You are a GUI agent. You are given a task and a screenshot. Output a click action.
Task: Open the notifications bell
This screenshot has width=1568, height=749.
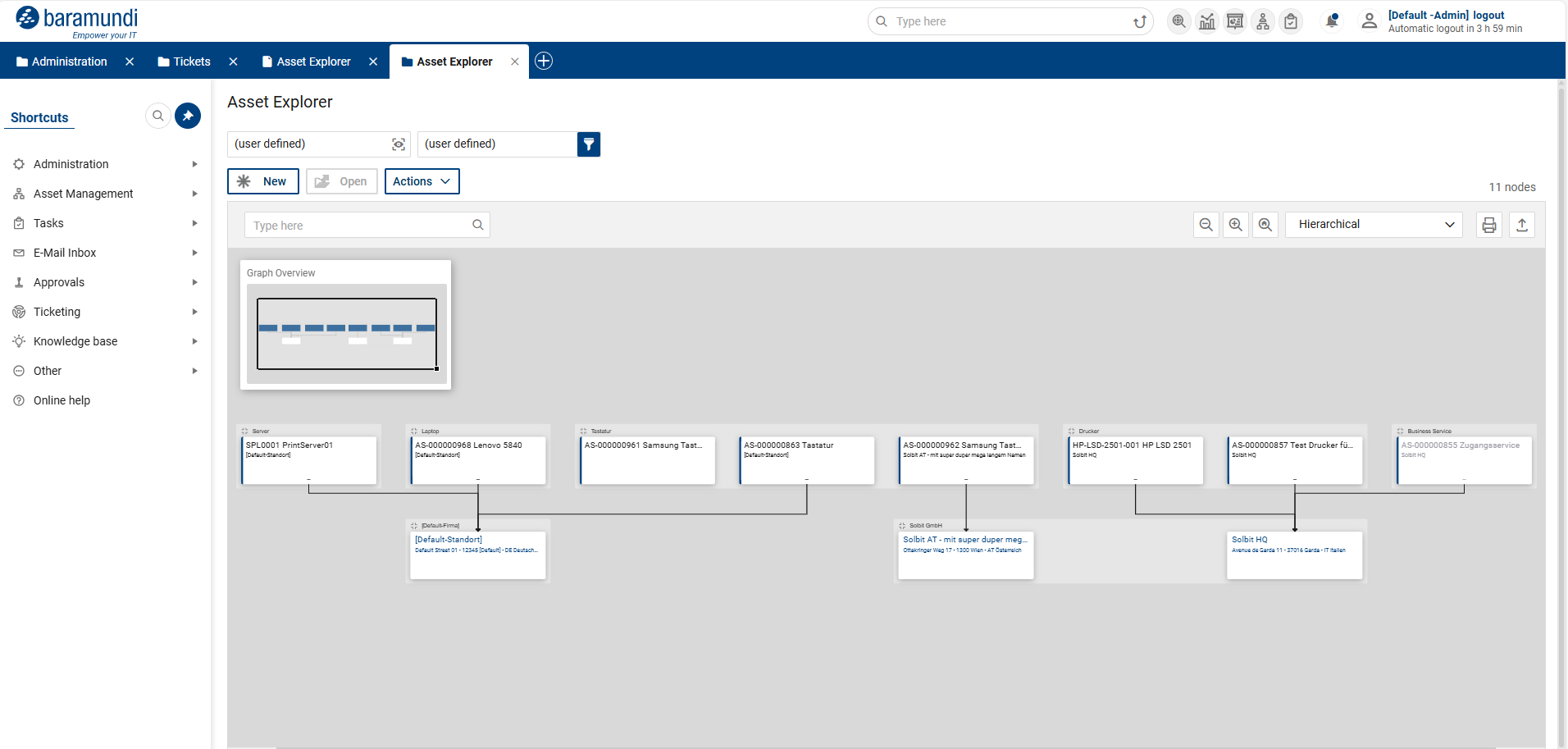(x=1330, y=20)
